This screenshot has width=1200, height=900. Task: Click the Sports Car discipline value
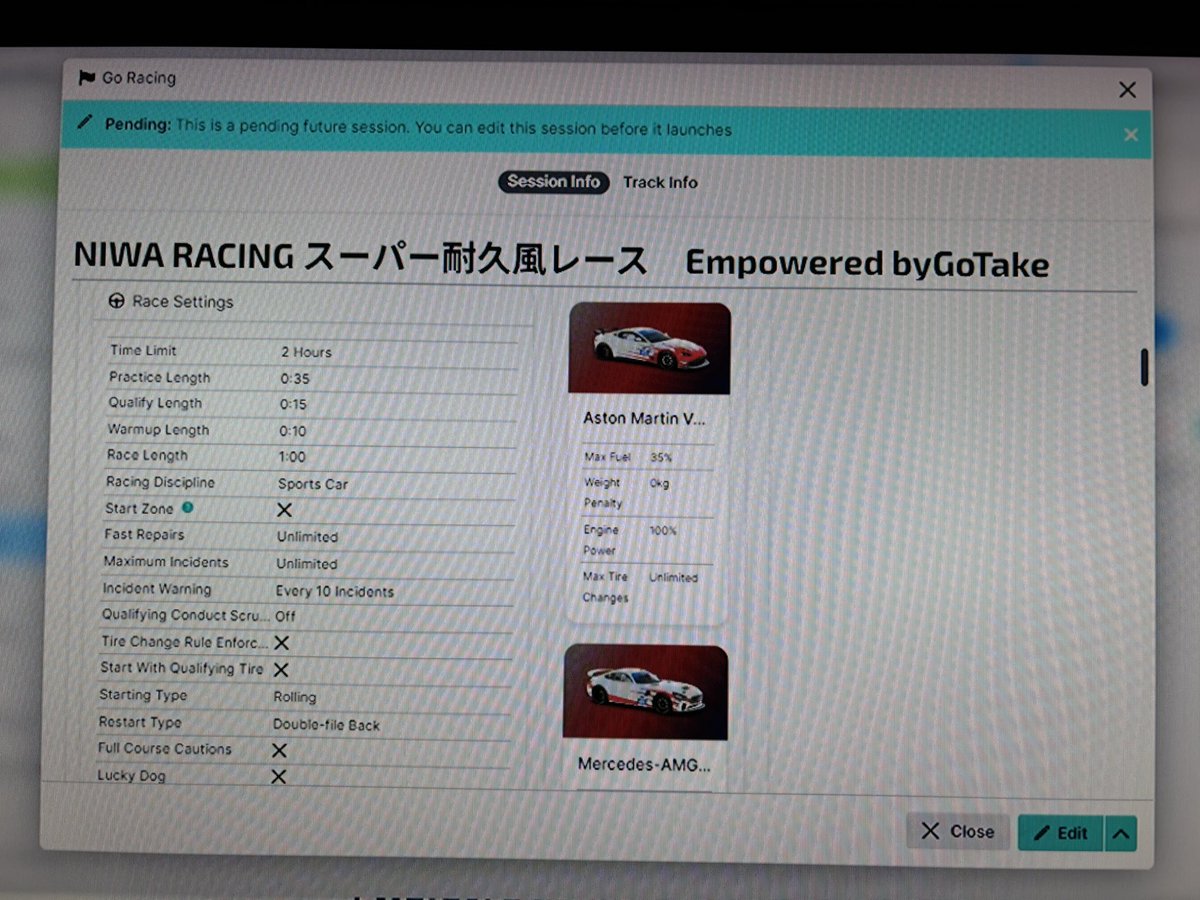click(313, 484)
